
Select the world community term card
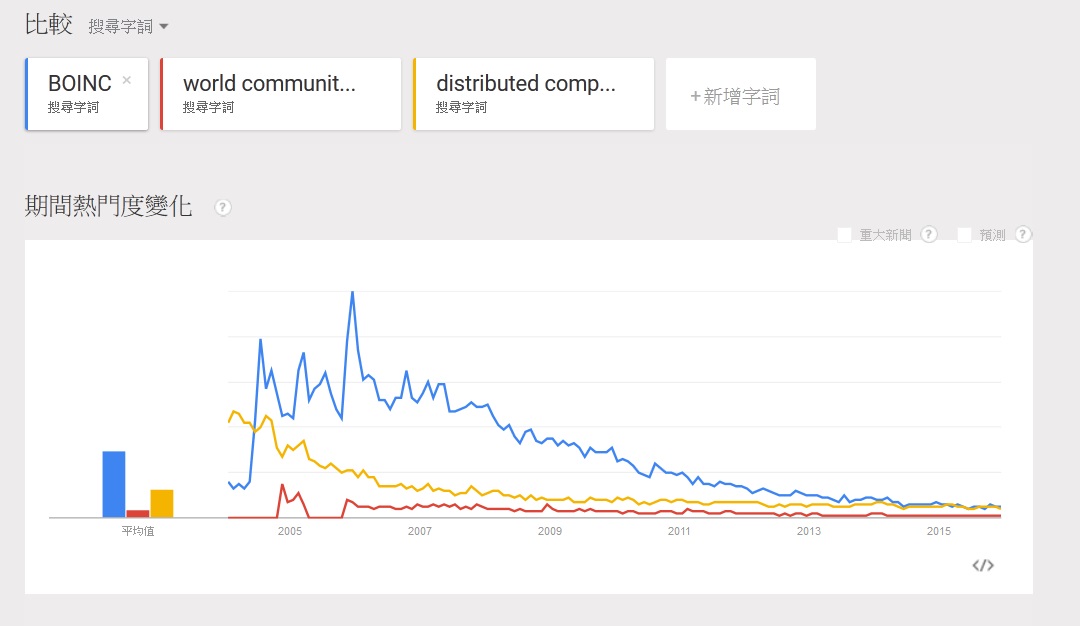point(281,94)
